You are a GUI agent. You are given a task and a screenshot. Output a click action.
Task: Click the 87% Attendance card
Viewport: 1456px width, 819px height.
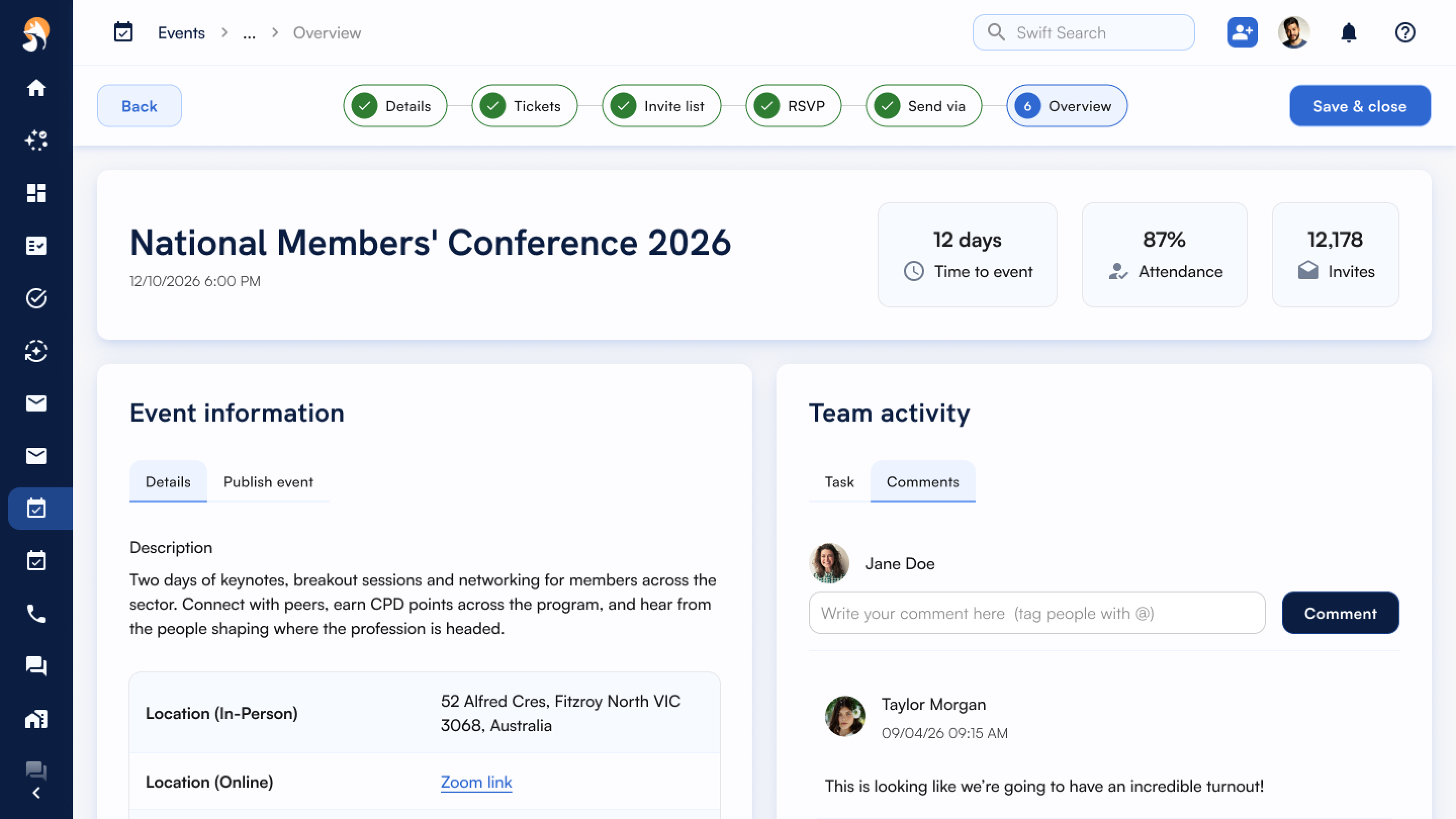[x=1164, y=255]
